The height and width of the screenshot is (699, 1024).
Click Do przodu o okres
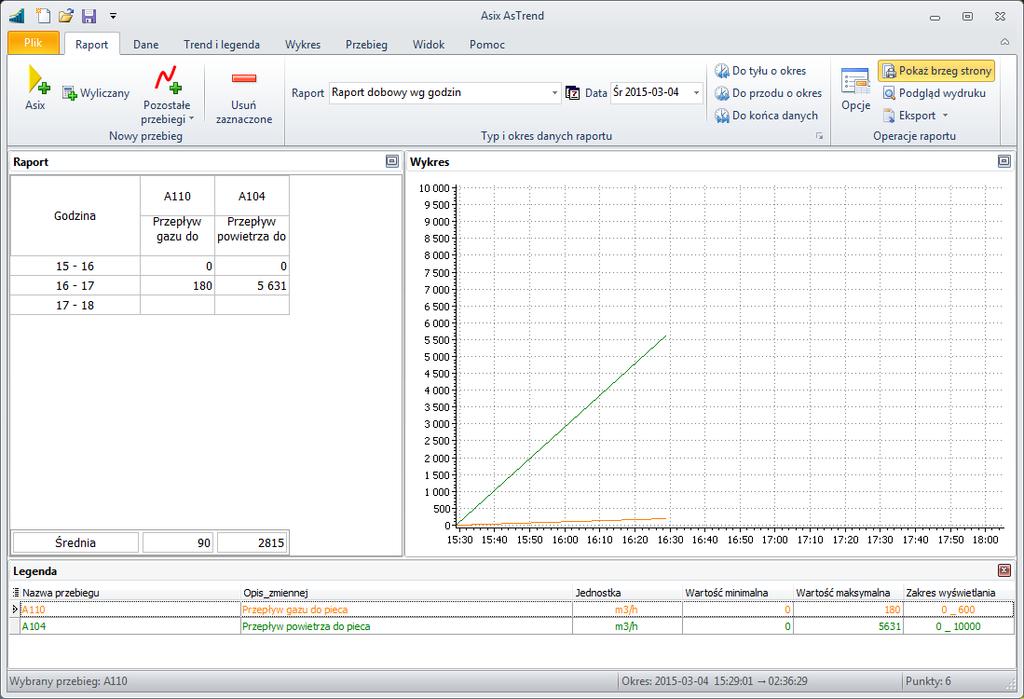[768, 93]
